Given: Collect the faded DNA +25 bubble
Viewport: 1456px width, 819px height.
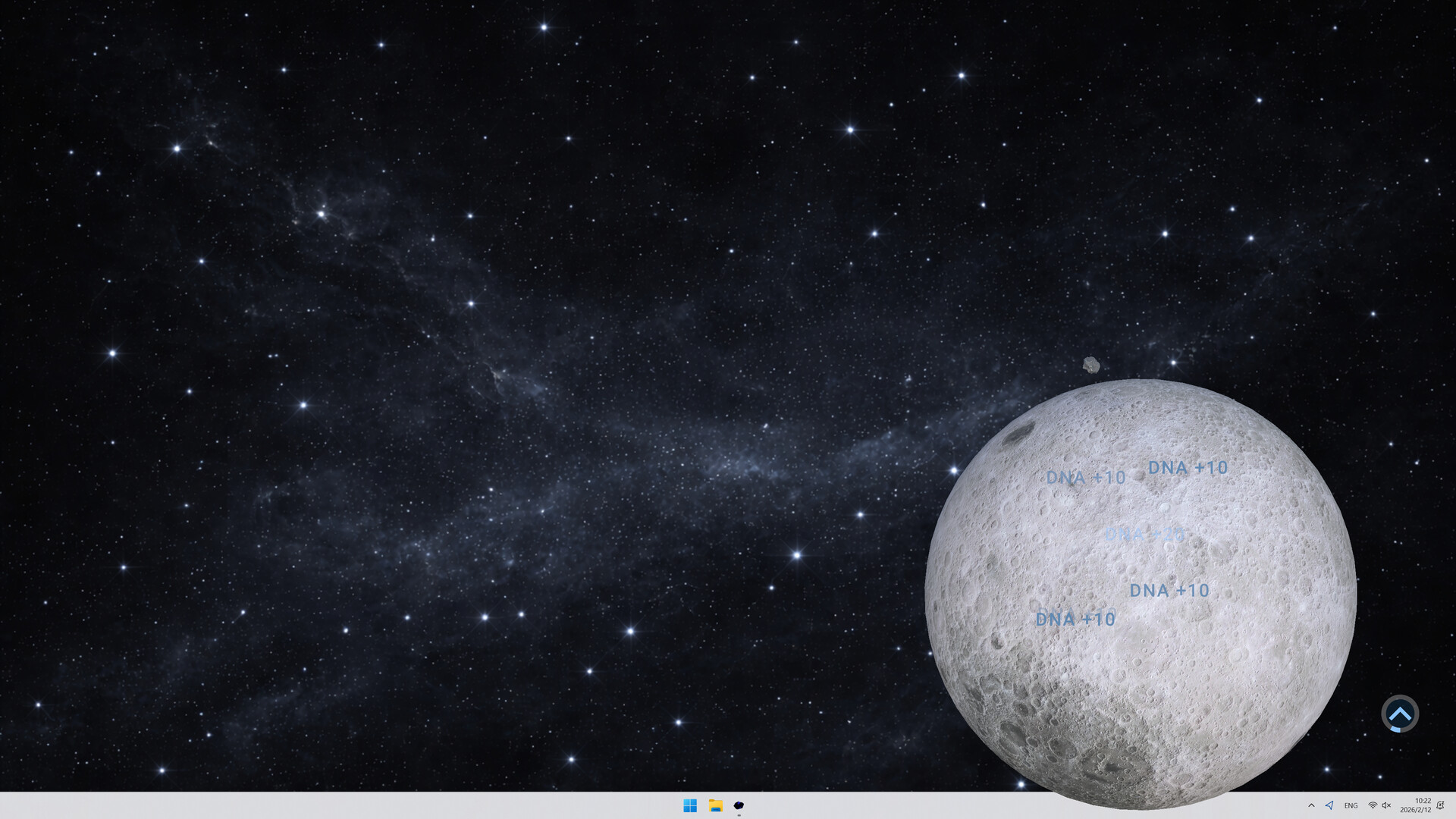Looking at the screenshot, I should [x=1145, y=535].
